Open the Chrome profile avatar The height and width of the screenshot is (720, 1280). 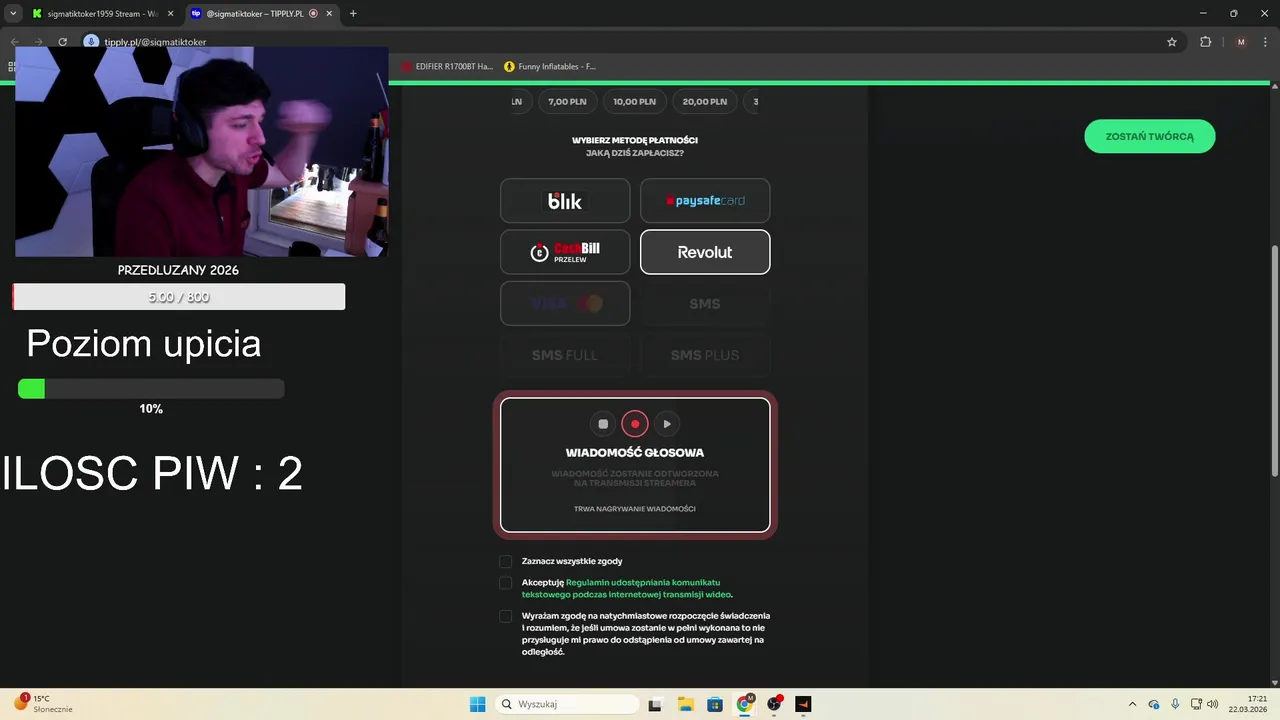1241,42
